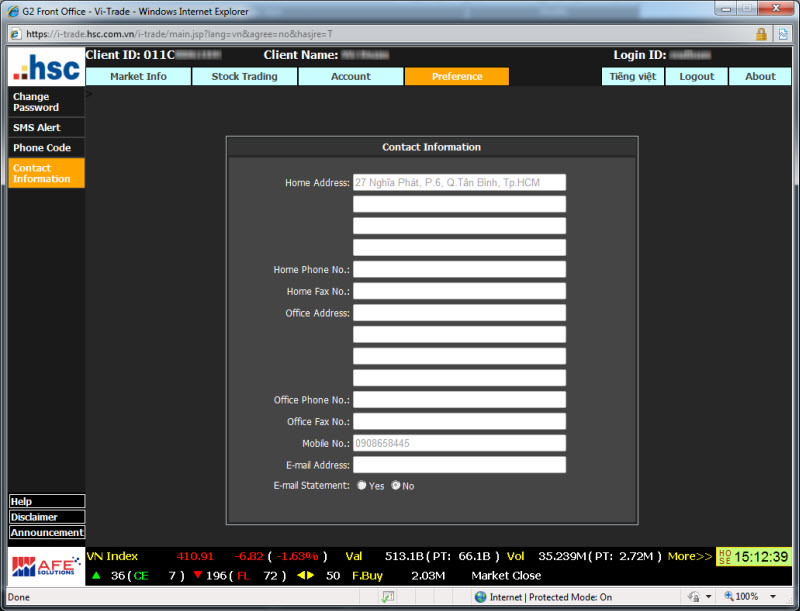Expand the security settings dropdown in status bar
The width and height of the screenshot is (800, 611).
click(708, 597)
